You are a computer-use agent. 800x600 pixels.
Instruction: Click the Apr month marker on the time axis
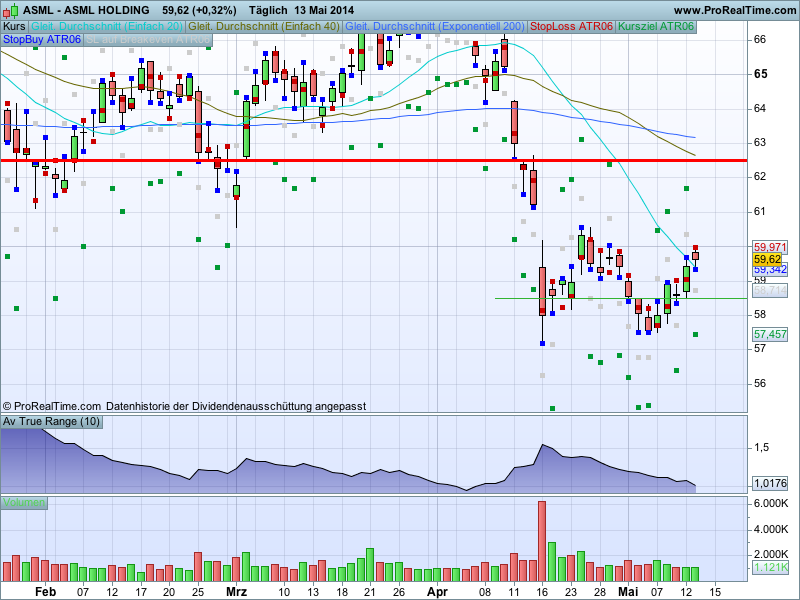coord(437,592)
